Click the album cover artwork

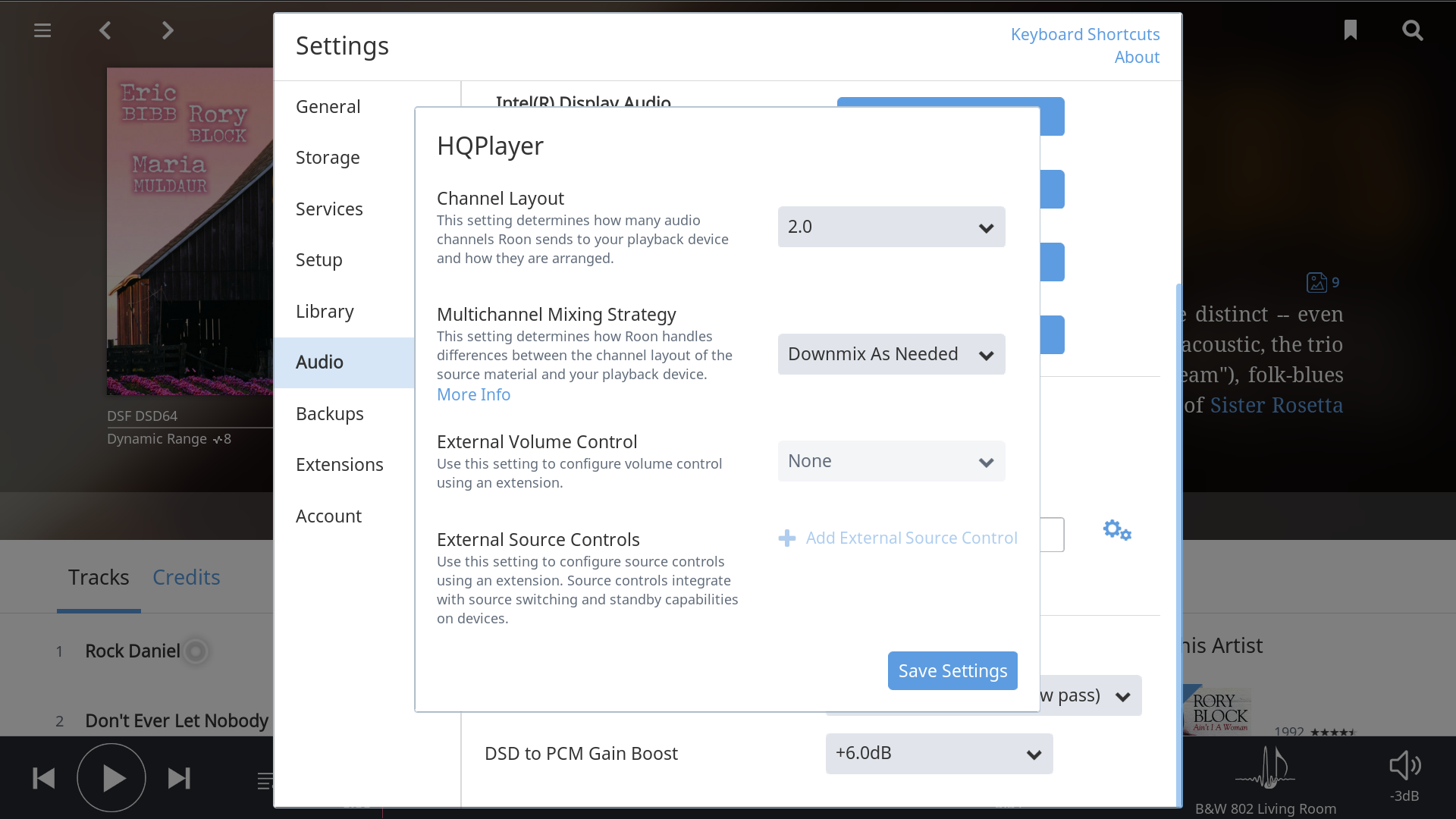(190, 231)
